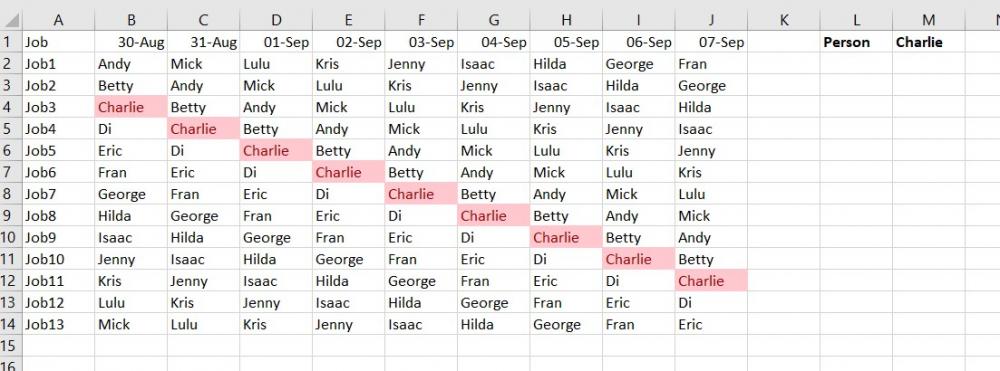Click the Person label in L1

[846, 42]
